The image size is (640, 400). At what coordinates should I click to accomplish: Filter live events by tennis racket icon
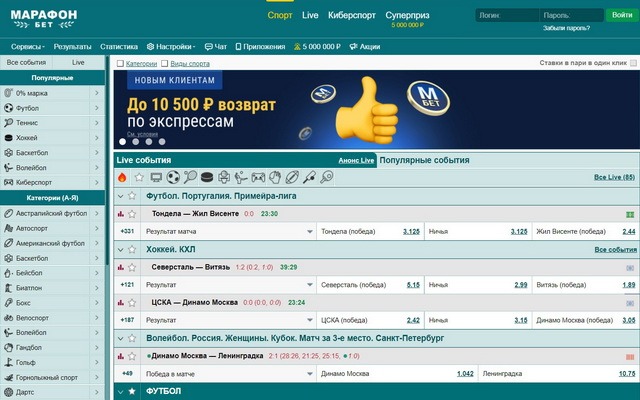(190, 178)
